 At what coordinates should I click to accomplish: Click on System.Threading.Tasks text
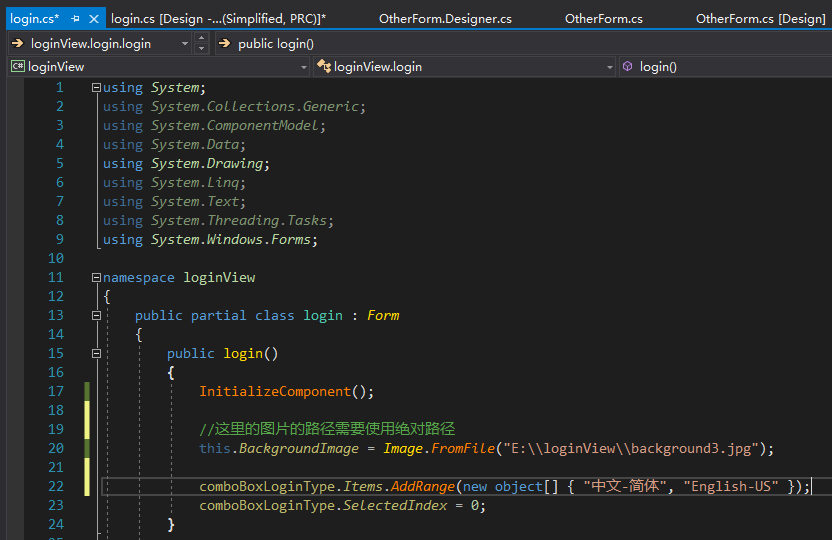pyautogui.click(x=239, y=221)
